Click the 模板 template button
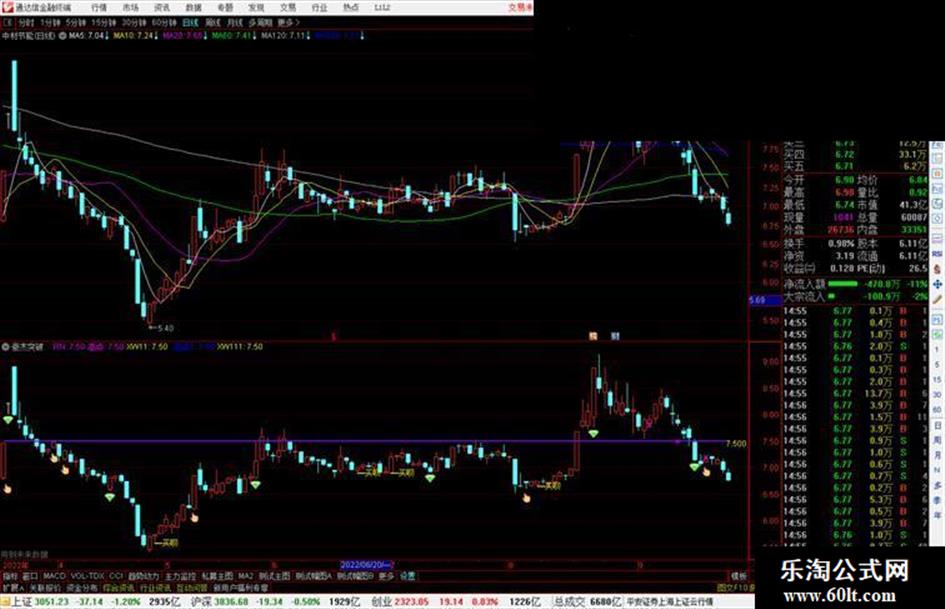The height and width of the screenshot is (609, 945). click(x=739, y=576)
